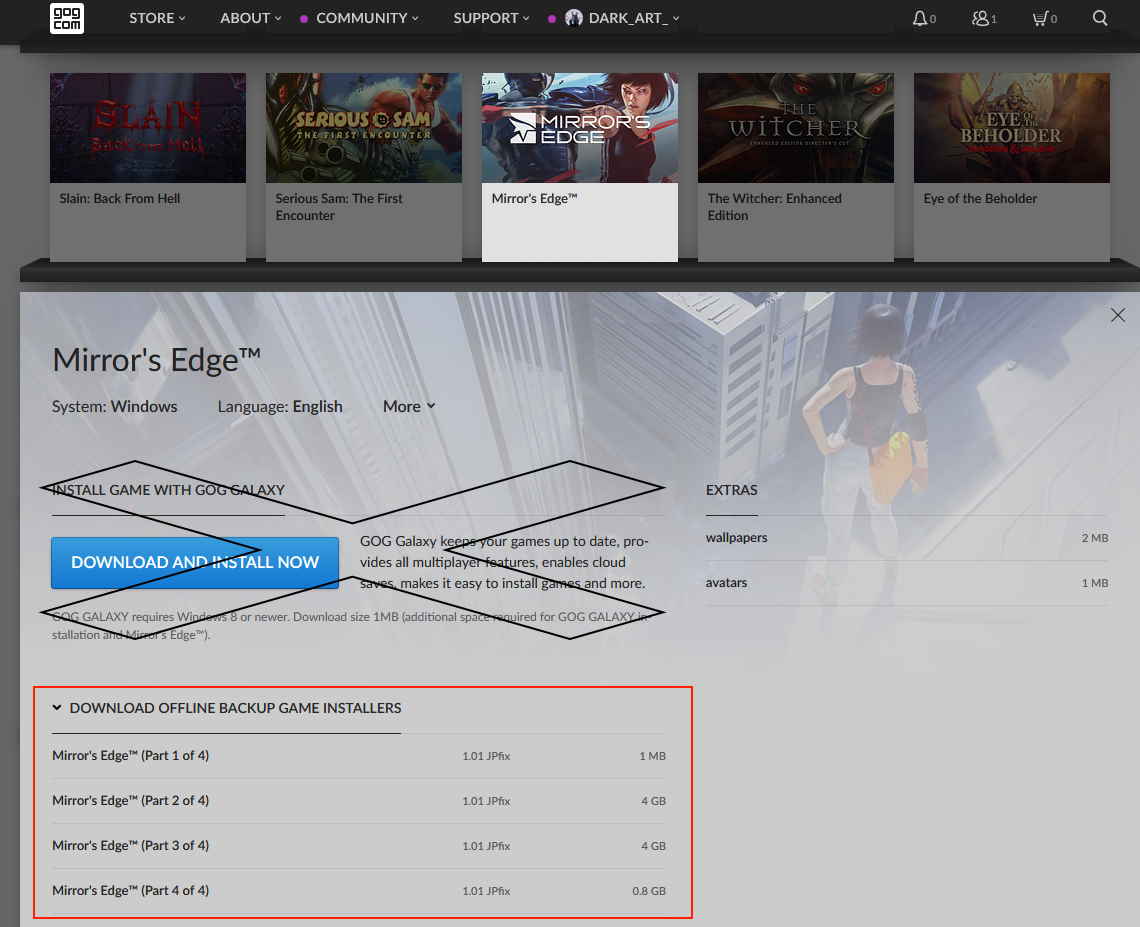Click the search magnifier icon
The height and width of the screenshot is (927, 1140).
(1100, 18)
